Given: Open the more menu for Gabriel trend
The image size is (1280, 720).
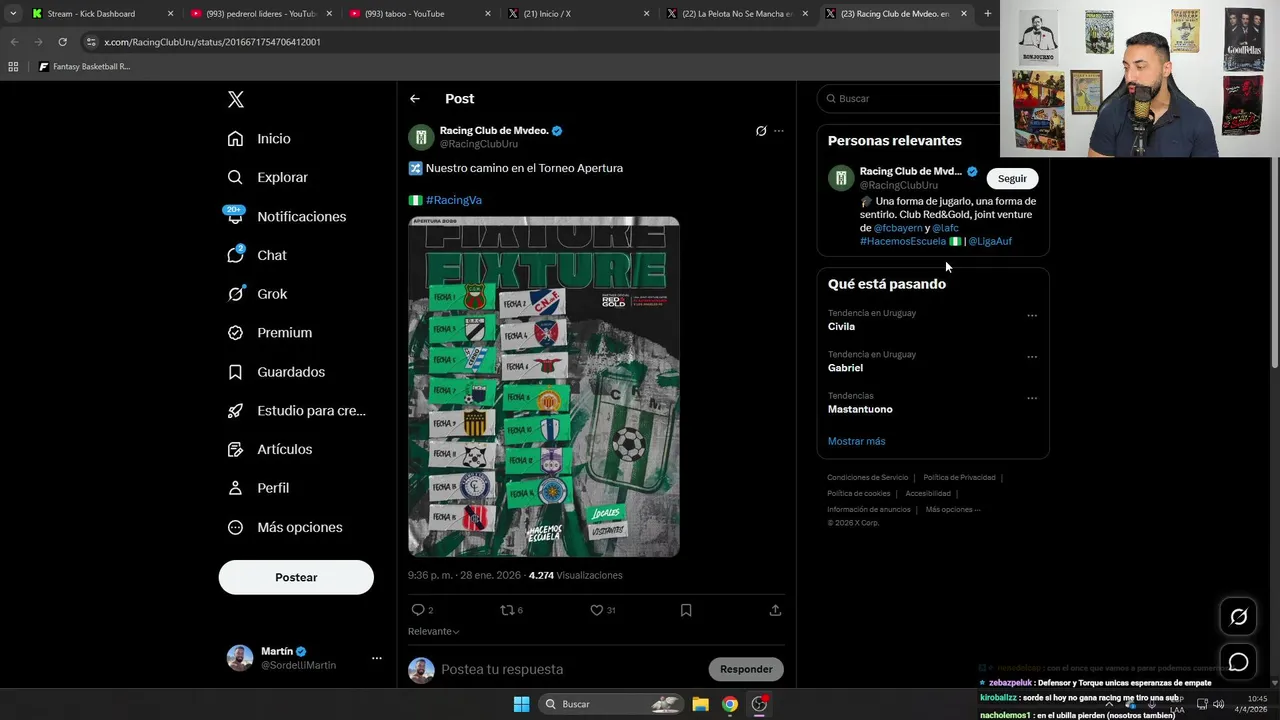Looking at the screenshot, I should (x=1032, y=357).
